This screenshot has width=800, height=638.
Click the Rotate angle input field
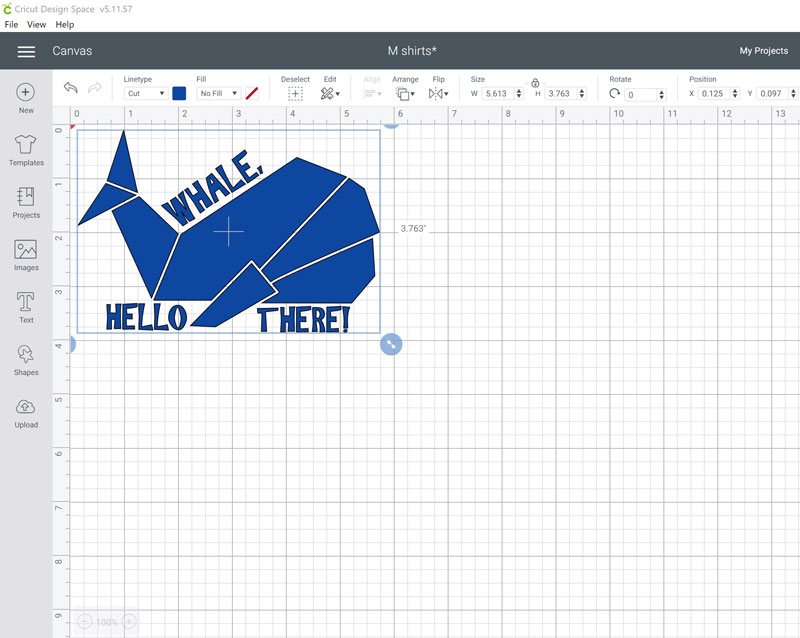click(641, 94)
